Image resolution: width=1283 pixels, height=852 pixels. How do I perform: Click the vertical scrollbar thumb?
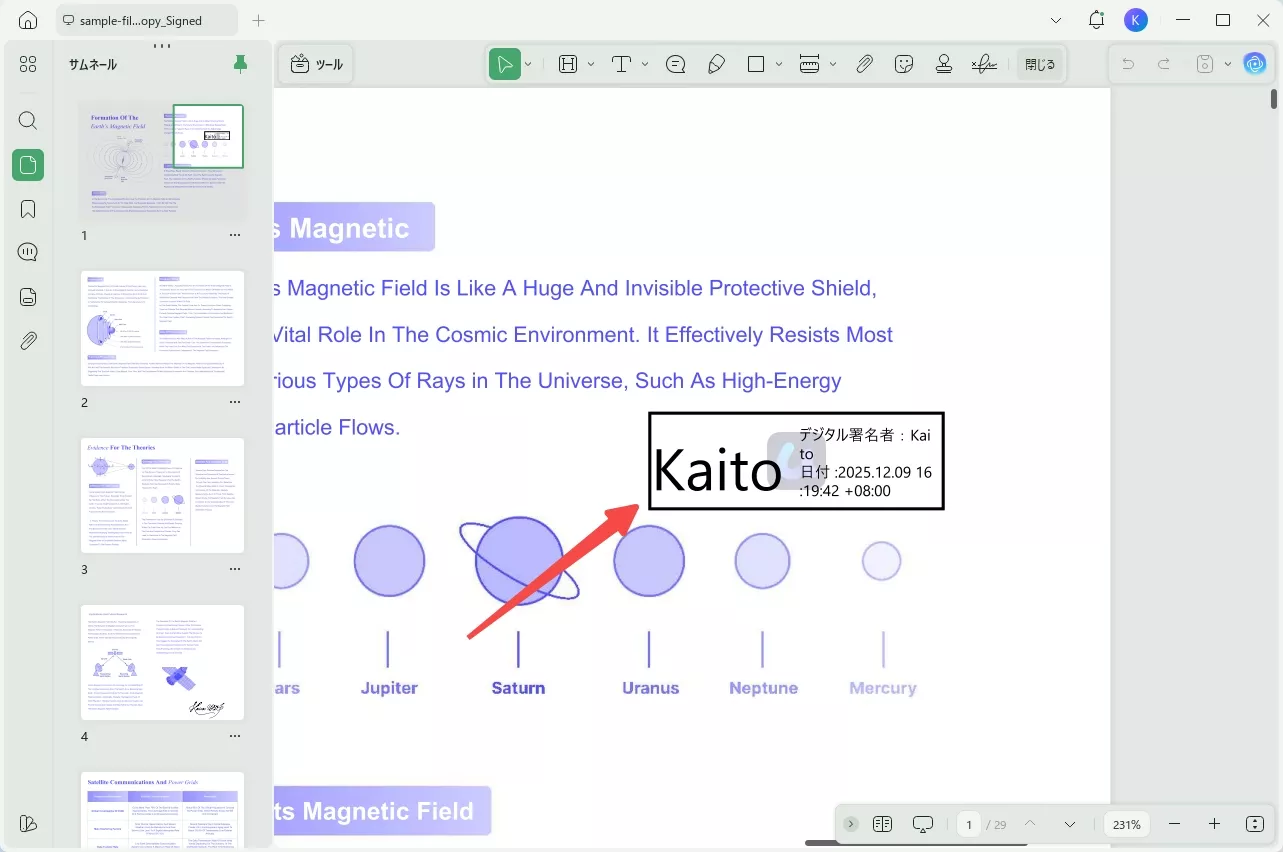1273,98
